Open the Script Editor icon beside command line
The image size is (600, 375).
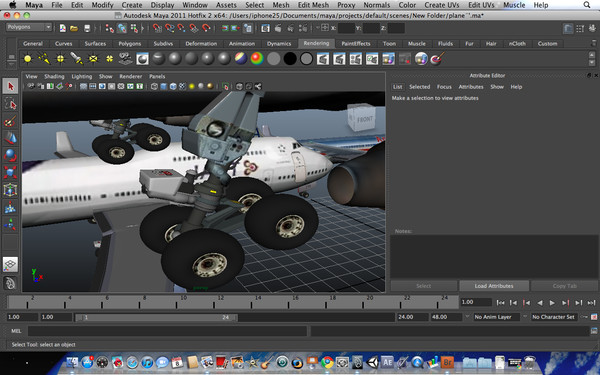click(x=593, y=331)
